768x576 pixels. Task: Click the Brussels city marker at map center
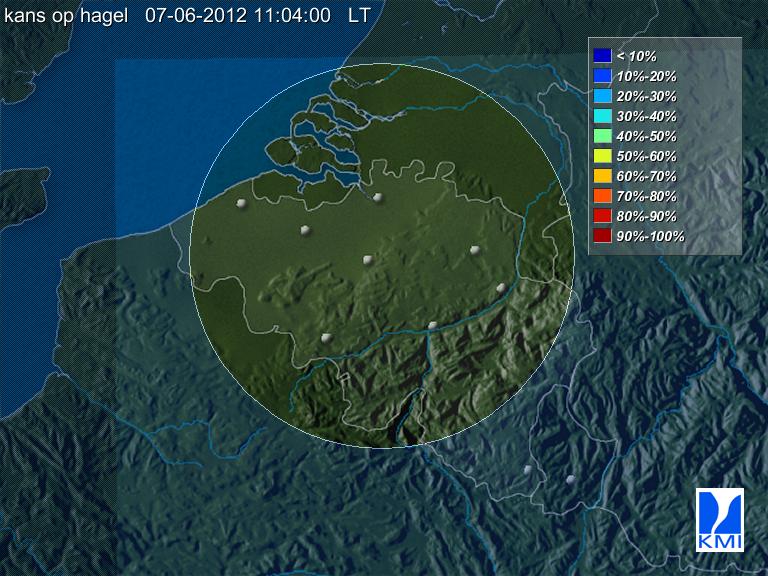pyautogui.click(x=369, y=259)
